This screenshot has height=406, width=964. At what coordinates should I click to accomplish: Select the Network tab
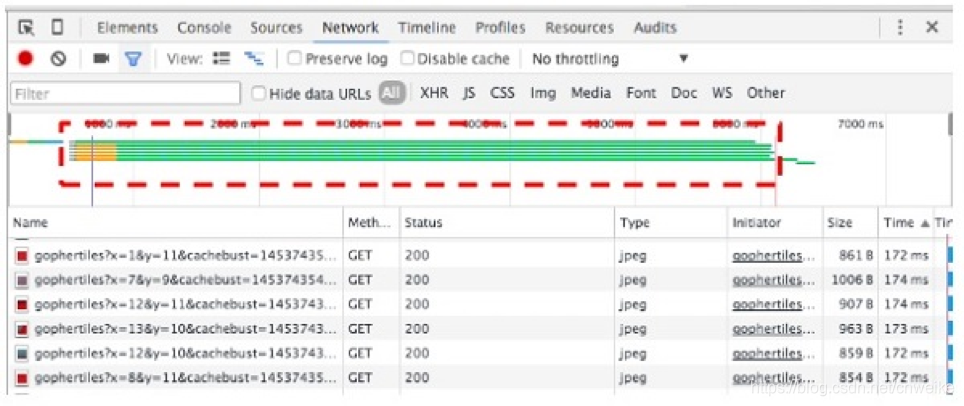point(350,28)
